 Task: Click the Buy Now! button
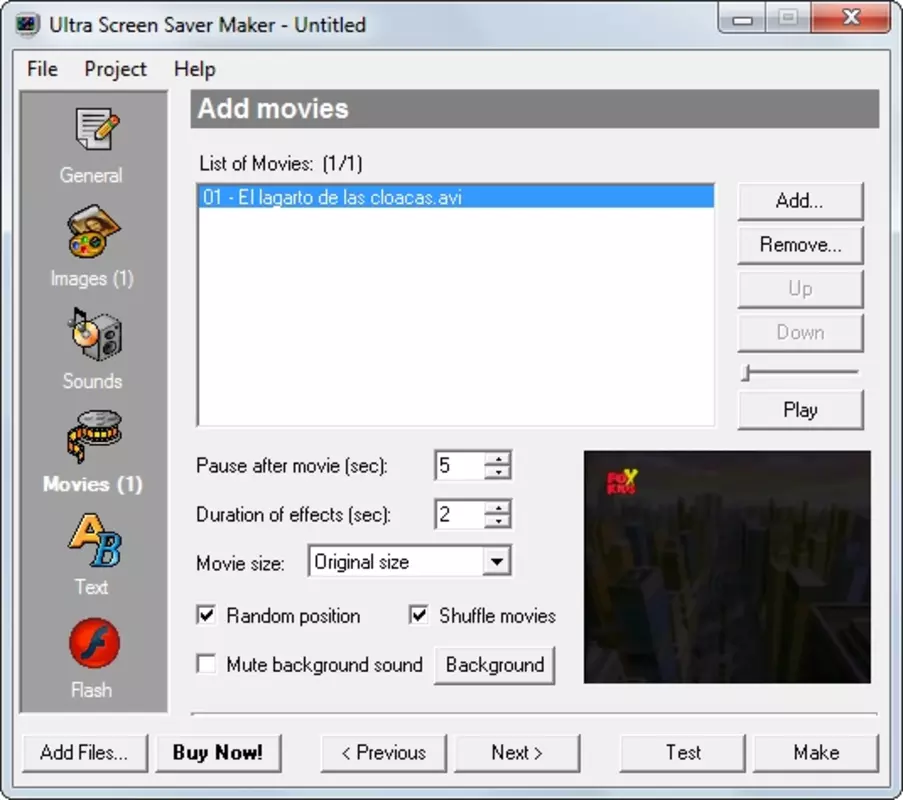coord(218,753)
